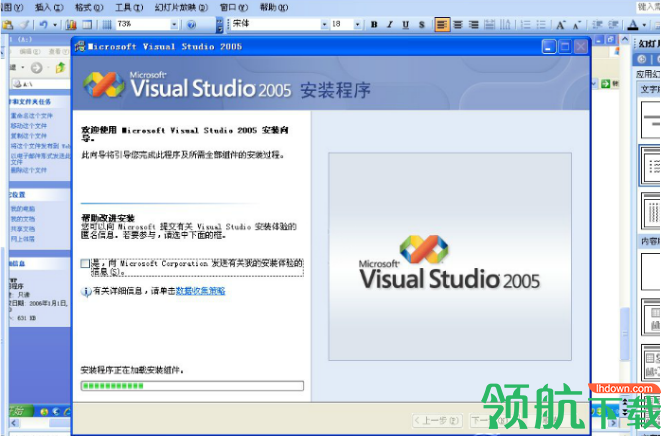This screenshot has width=661, height=436.
Task: Click the scroll left arrow at bottom
Action: coord(14,423)
